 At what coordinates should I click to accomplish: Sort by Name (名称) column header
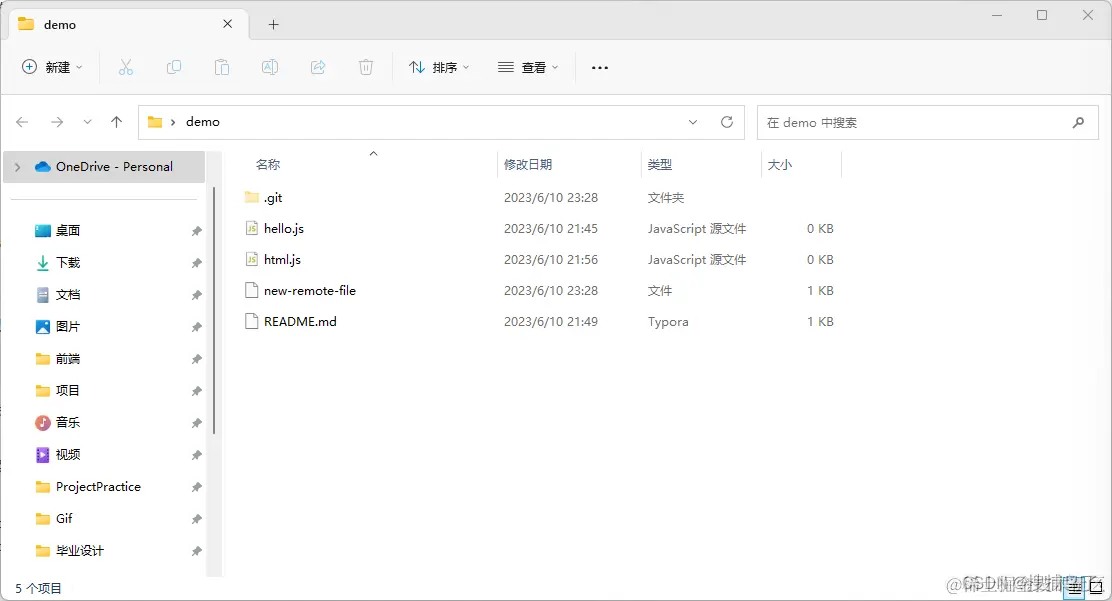[268, 165]
